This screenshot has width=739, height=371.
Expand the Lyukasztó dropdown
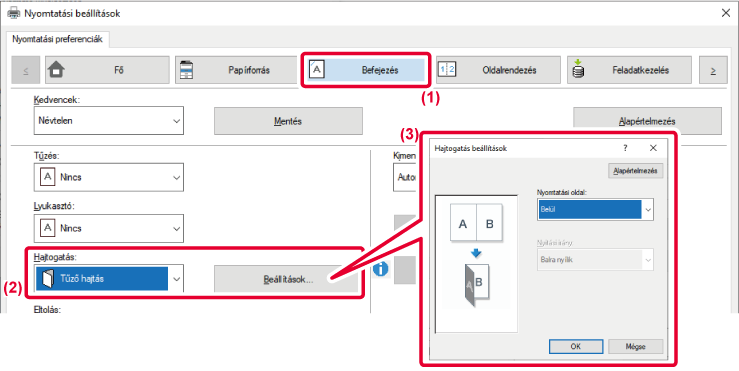click(109, 228)
